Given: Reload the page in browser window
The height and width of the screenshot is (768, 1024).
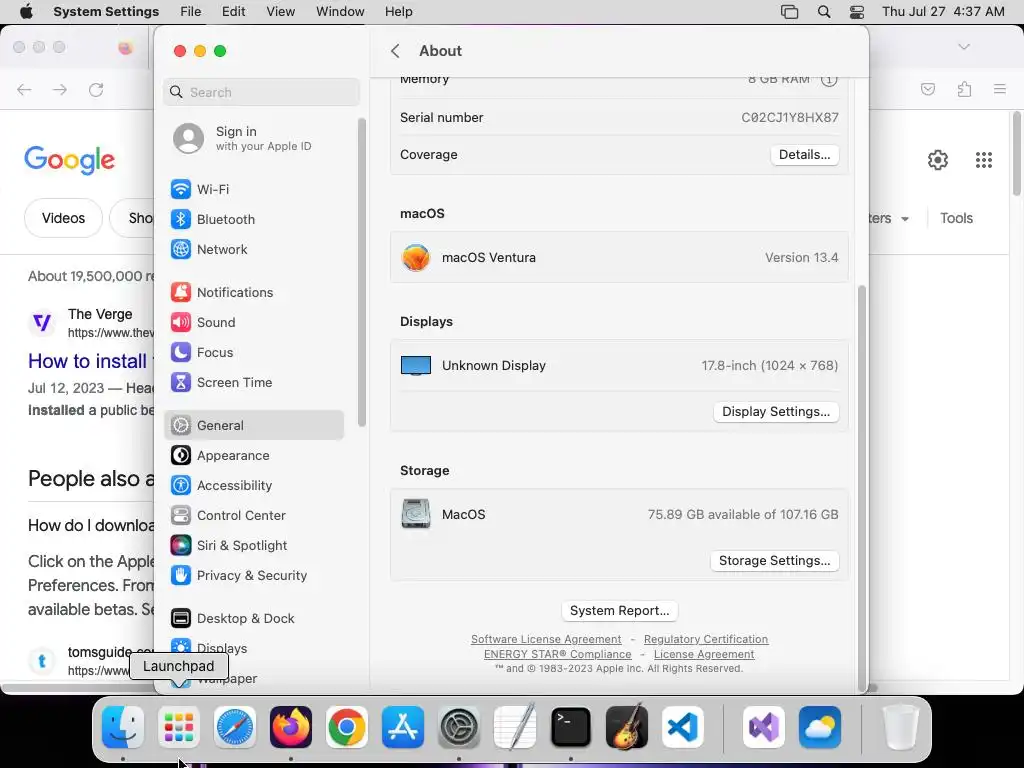Looking at the screenshot, I should (x=96, y=90).
